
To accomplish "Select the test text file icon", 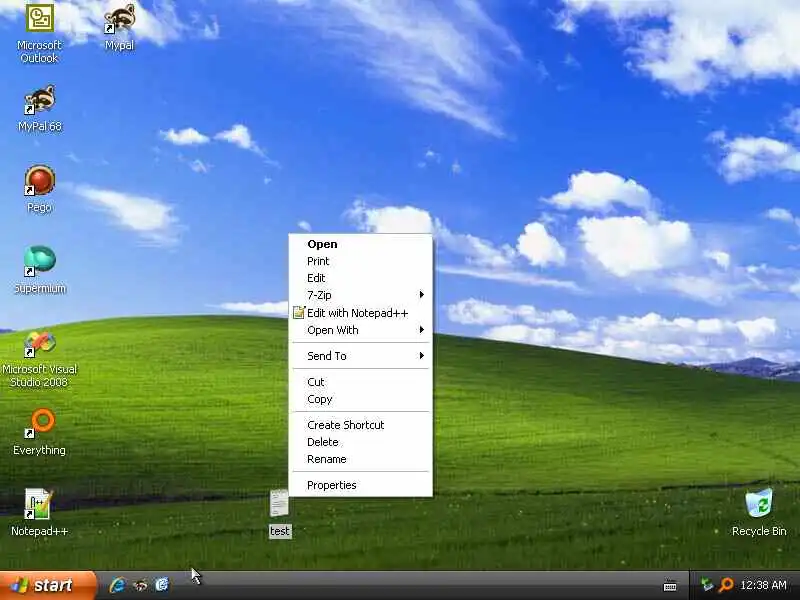I will tap(279, 503).
